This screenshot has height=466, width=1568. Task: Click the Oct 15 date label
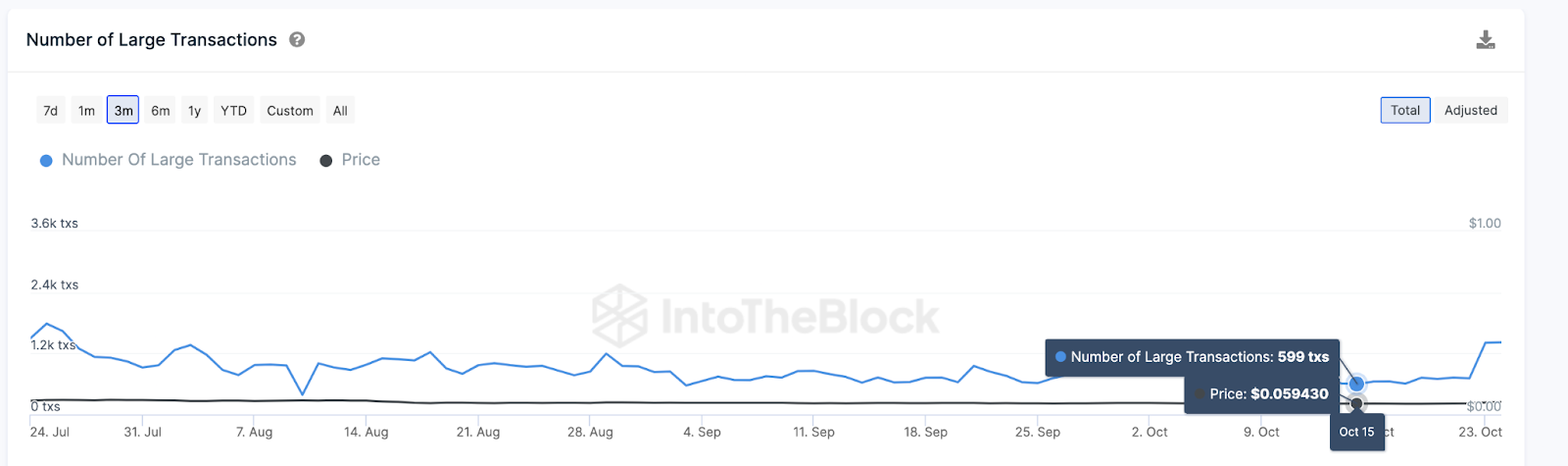pyautogui.click(x=1356, y=432)
